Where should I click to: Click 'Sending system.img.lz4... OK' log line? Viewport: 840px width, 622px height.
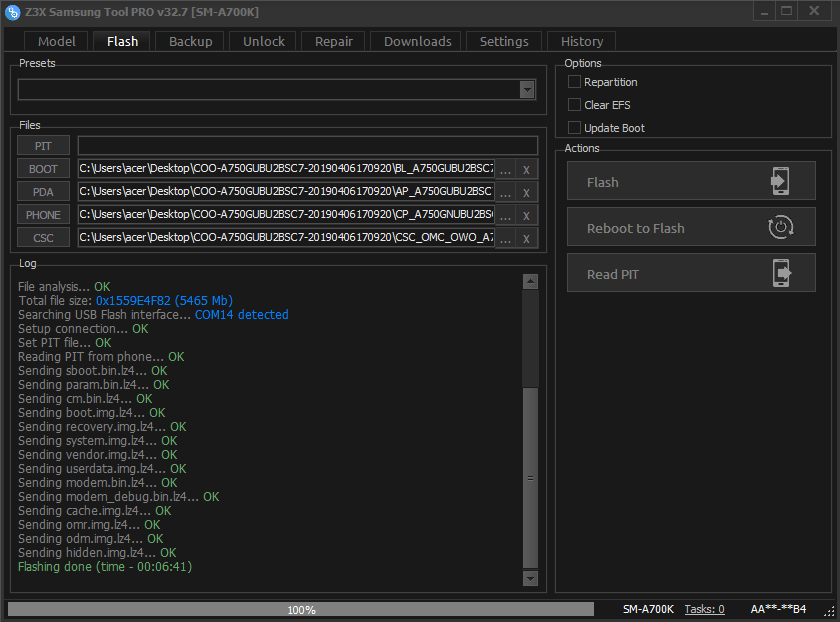(98, 441)
